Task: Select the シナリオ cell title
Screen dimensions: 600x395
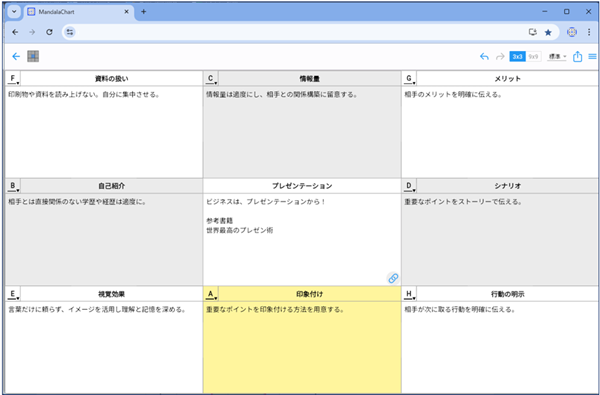Action: coord(507,186)
